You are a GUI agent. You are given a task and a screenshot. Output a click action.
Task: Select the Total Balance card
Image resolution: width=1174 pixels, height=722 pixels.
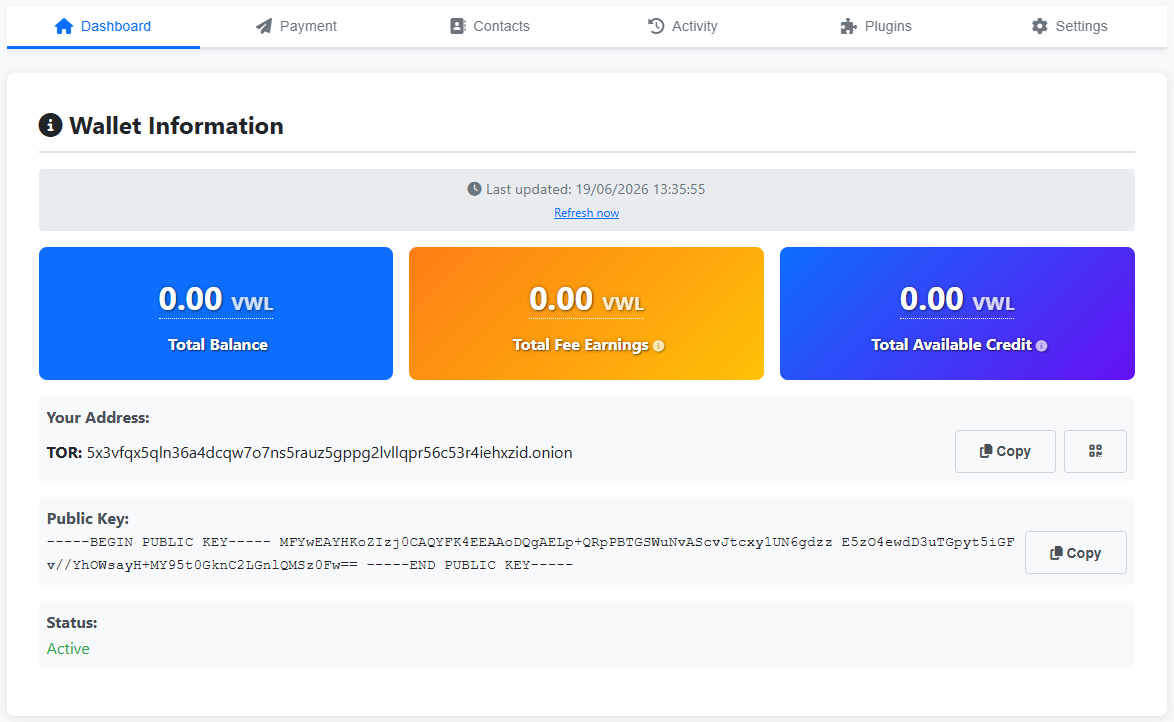coord(216,313)
